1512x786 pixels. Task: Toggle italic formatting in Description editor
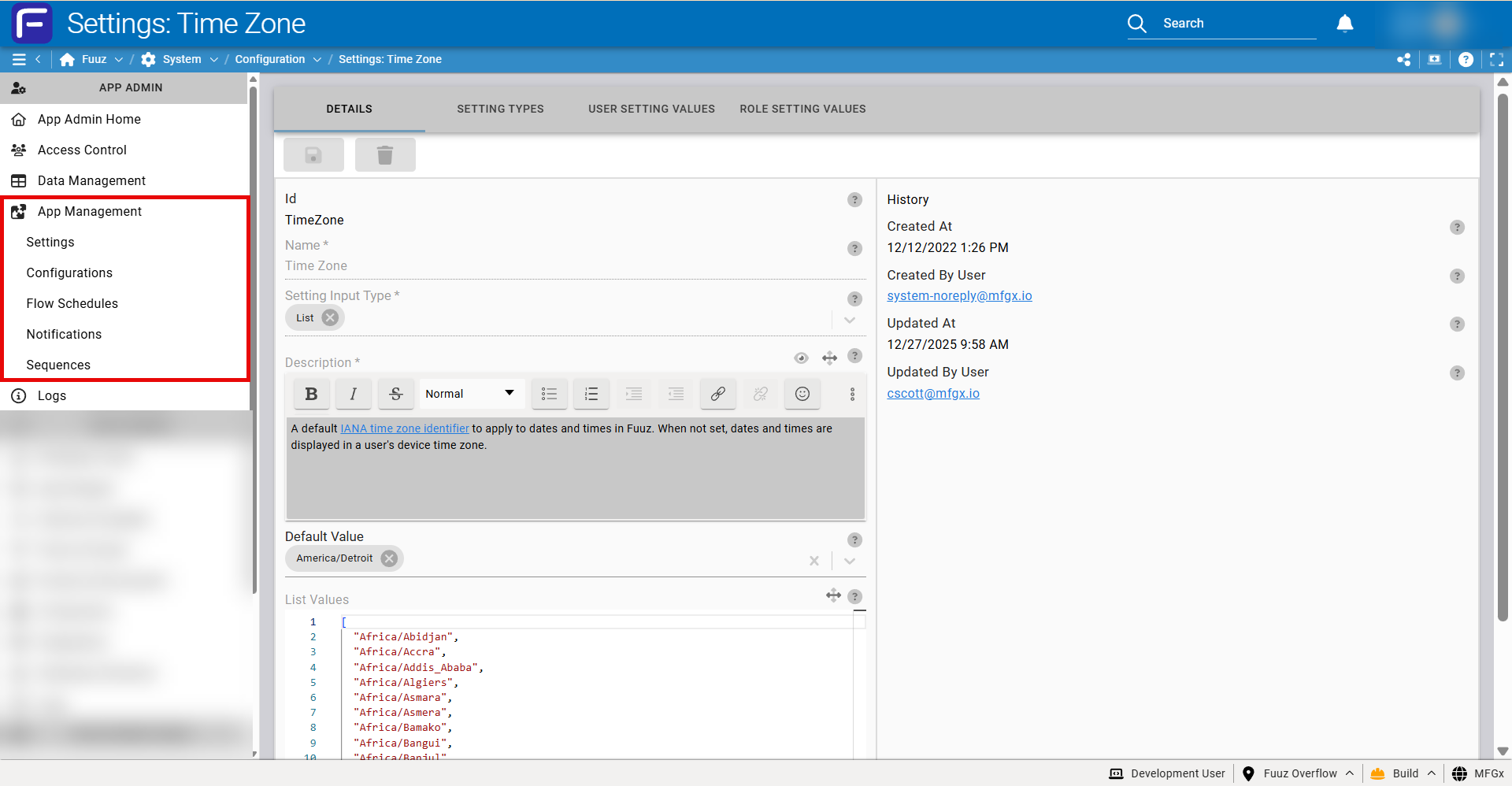point(354,394)
